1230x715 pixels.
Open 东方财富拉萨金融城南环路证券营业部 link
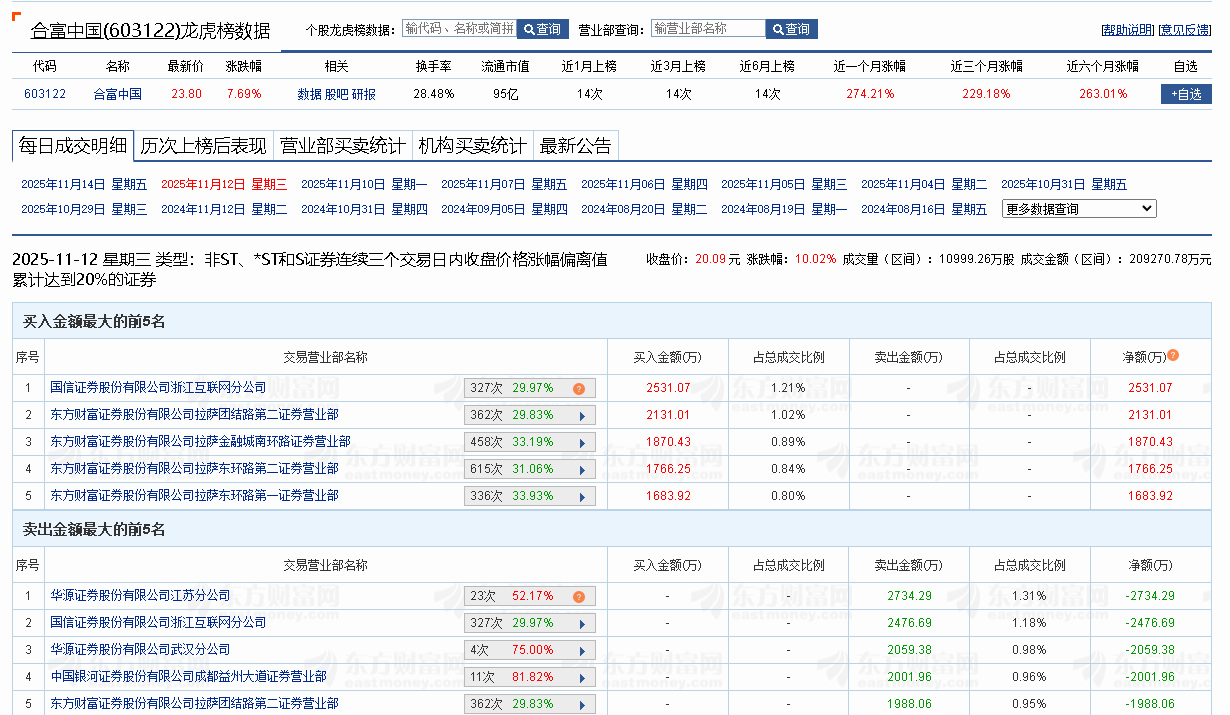(x=200, y=441)
